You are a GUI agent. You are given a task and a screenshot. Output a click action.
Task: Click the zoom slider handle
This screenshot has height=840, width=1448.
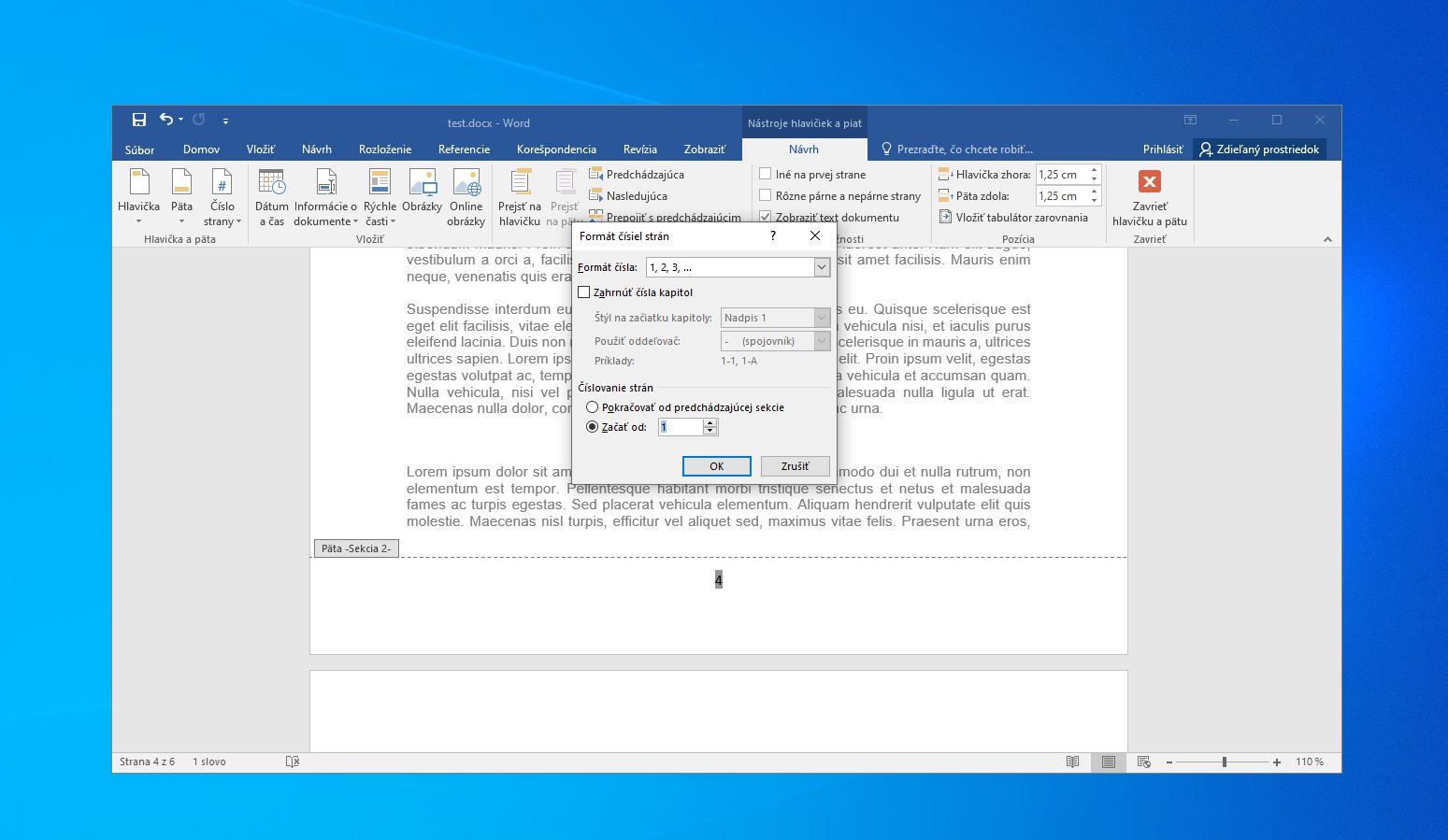(x=1224, y=762)
